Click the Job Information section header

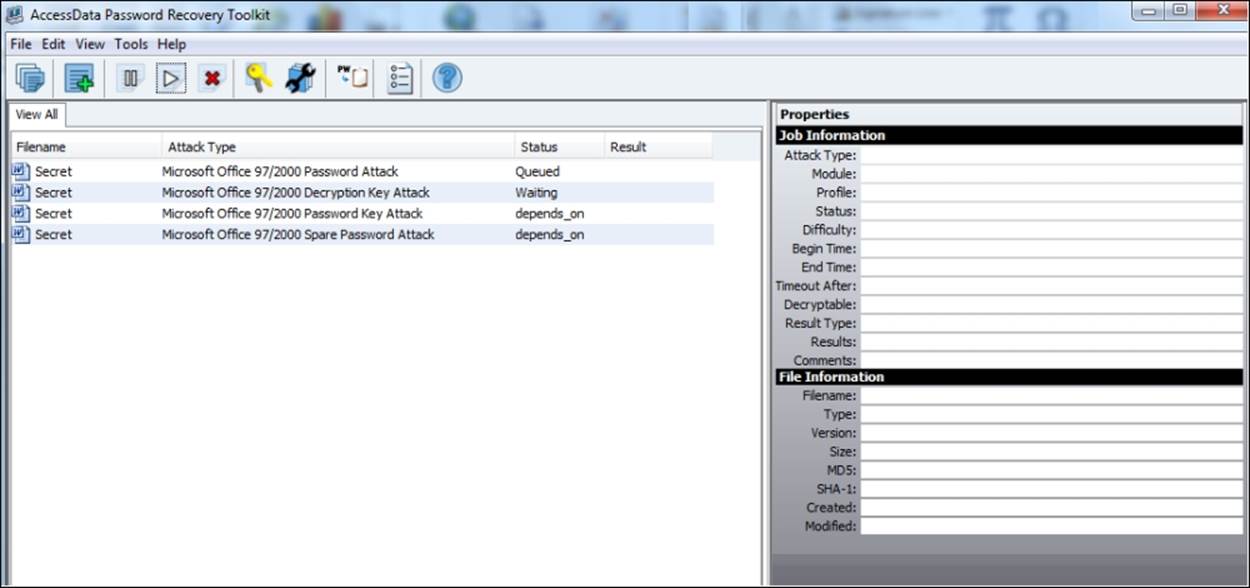[x=1009, y=135]
